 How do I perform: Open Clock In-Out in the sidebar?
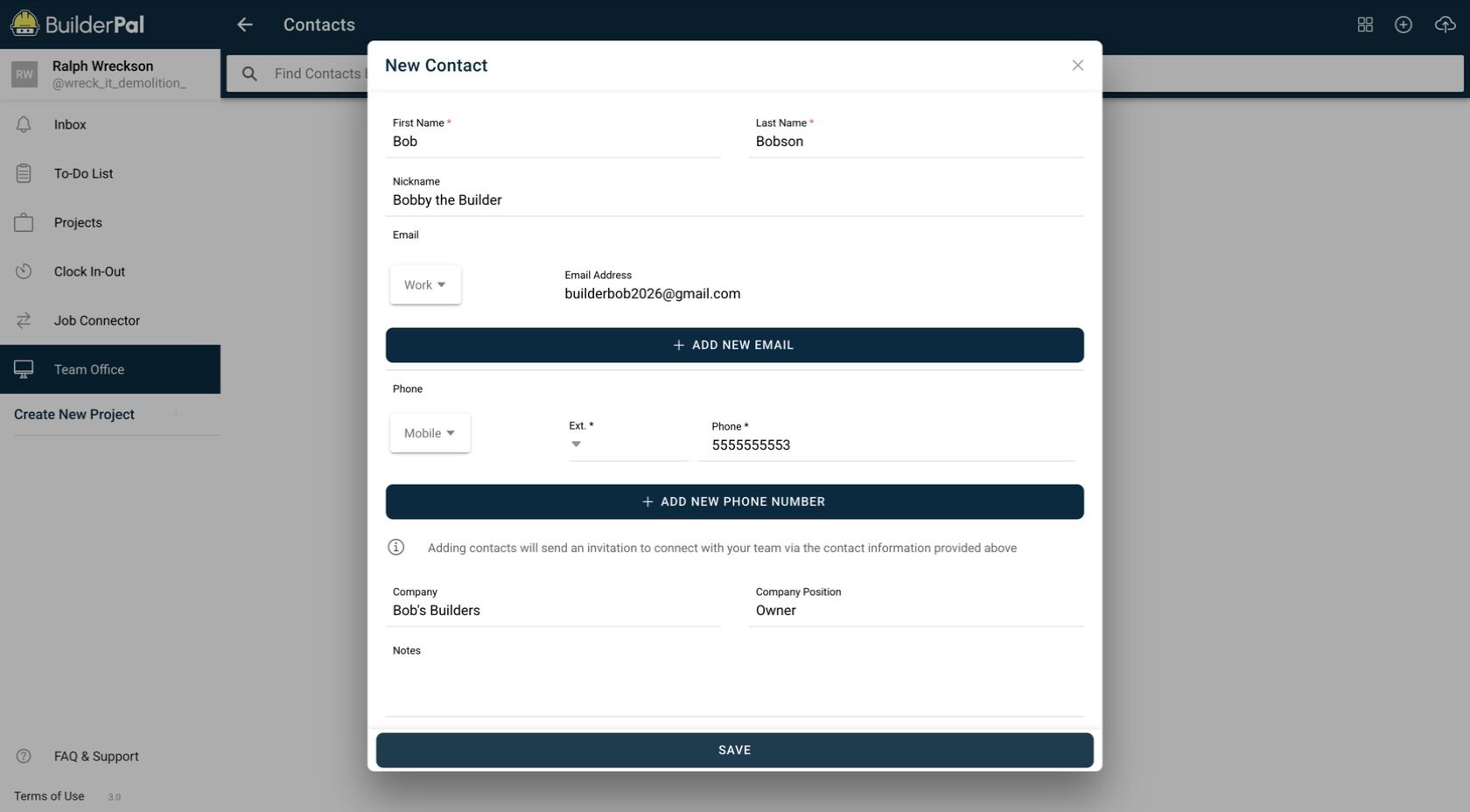click(110, 271)
